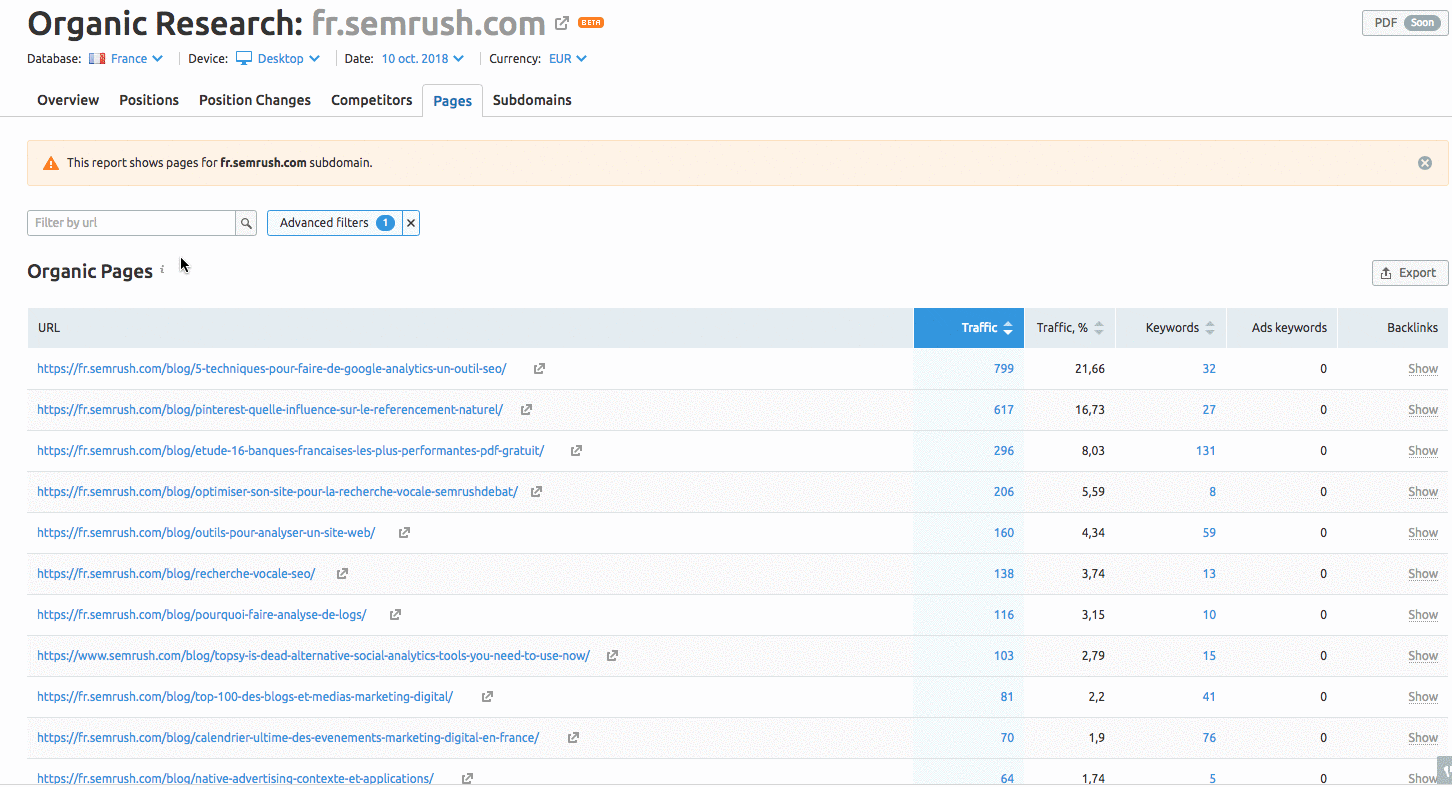Switch to the Overview tab
1452x787 pixels.
point(68,100)
